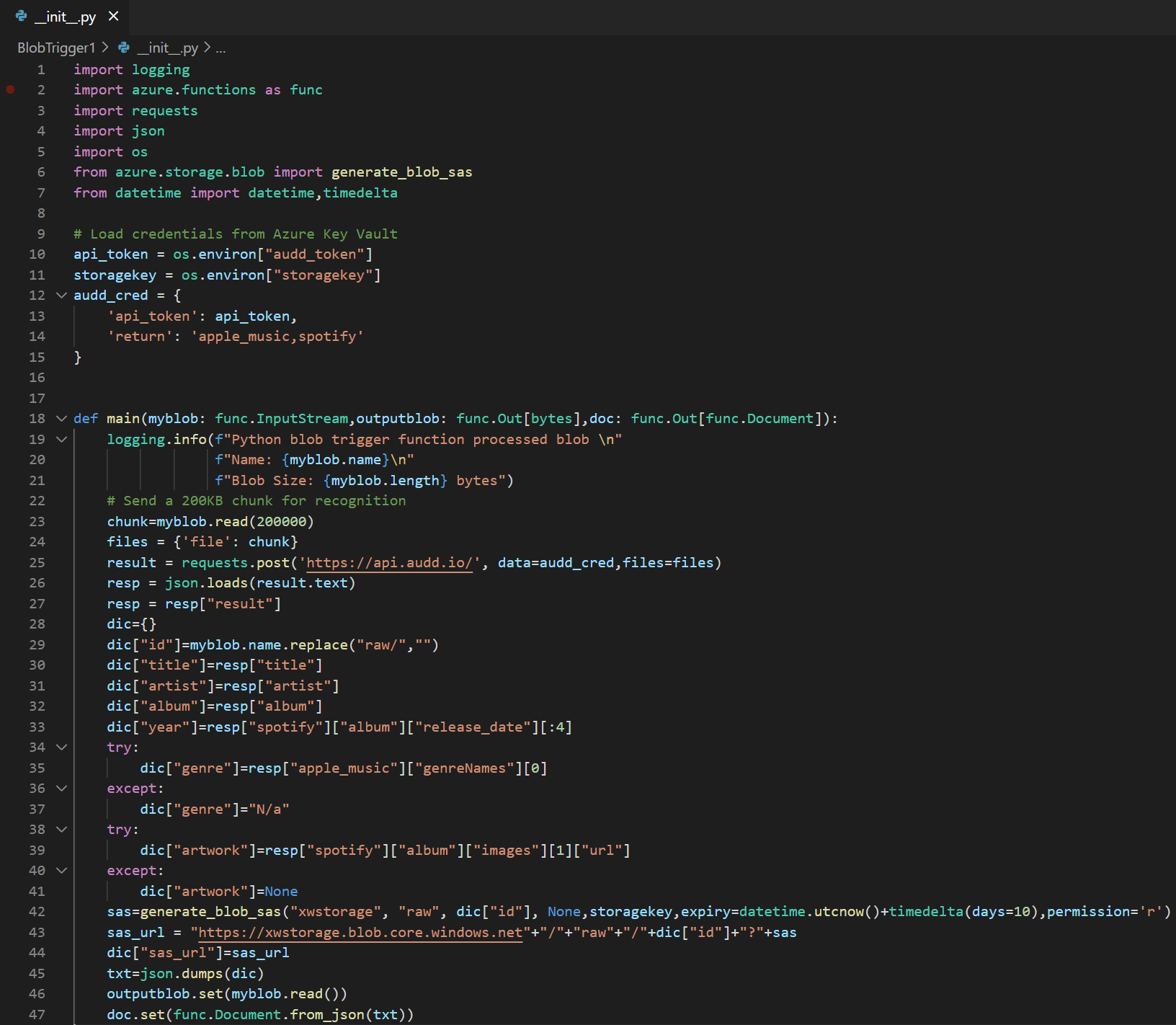1176x1025 pixels.
Task: Click 'dic={}' on line 28
Action: pyautogui.click(x=132, y=624)
